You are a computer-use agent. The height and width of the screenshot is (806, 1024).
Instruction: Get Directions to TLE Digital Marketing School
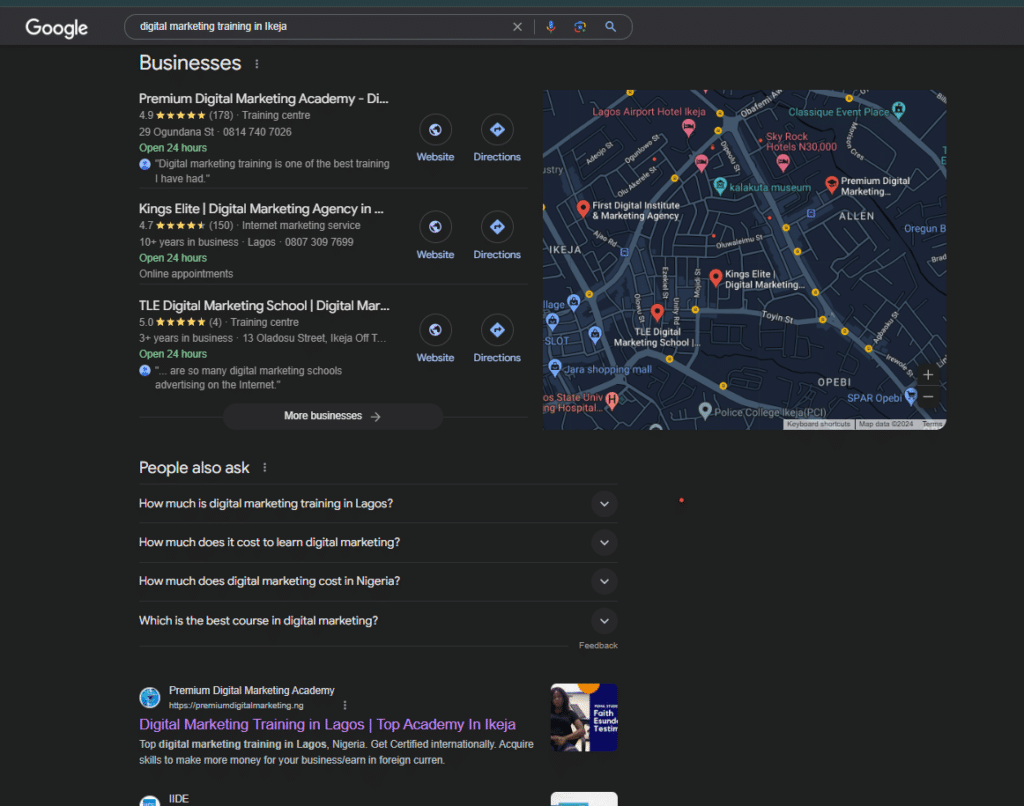[x=497, y=339]
